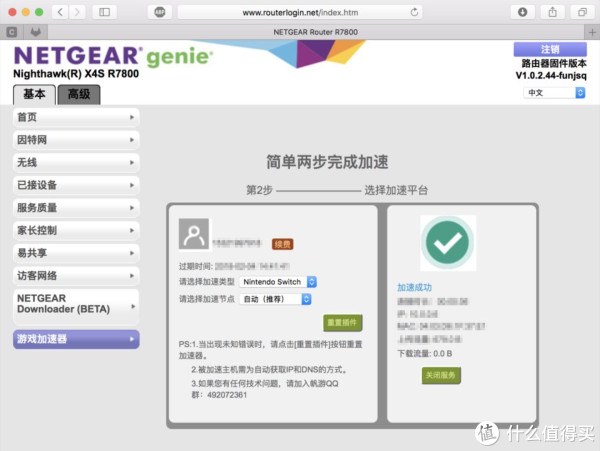The height and width of the screenshot is (451, 600).
Task: Click the green success checkmark icon
Action: 448,243
